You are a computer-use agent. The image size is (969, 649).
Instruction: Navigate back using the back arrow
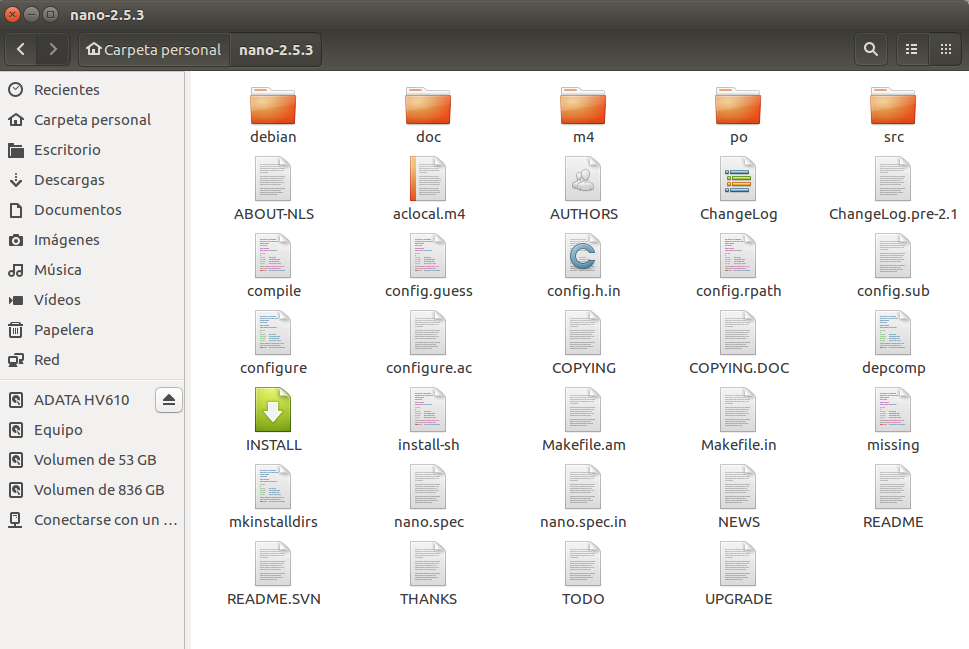tap(20, 48)
